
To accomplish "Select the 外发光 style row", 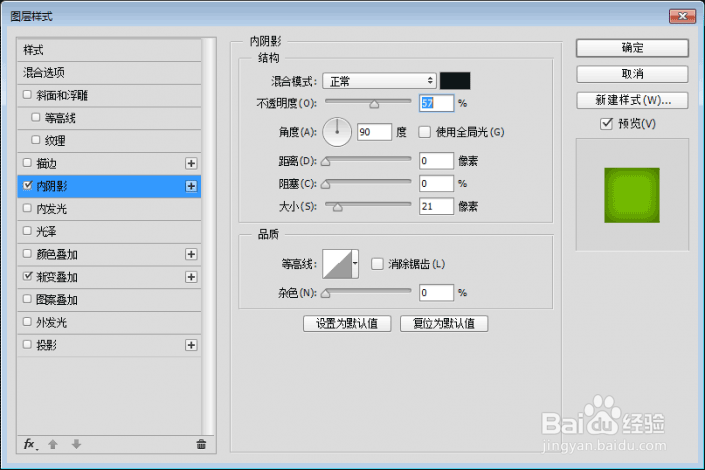I will point(109,322).
